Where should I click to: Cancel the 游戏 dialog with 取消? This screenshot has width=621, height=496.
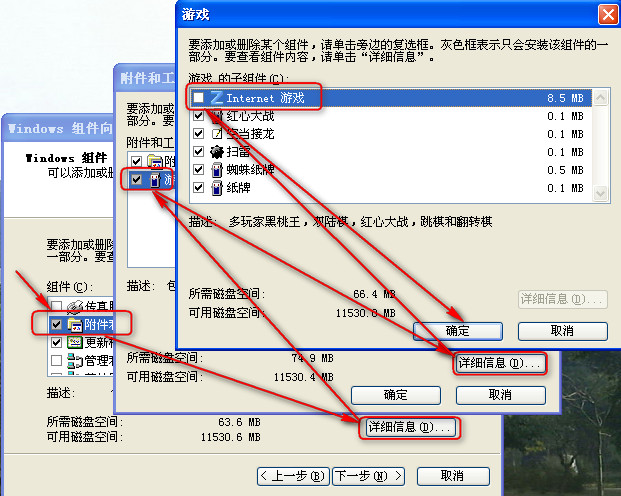coord(563,331)
